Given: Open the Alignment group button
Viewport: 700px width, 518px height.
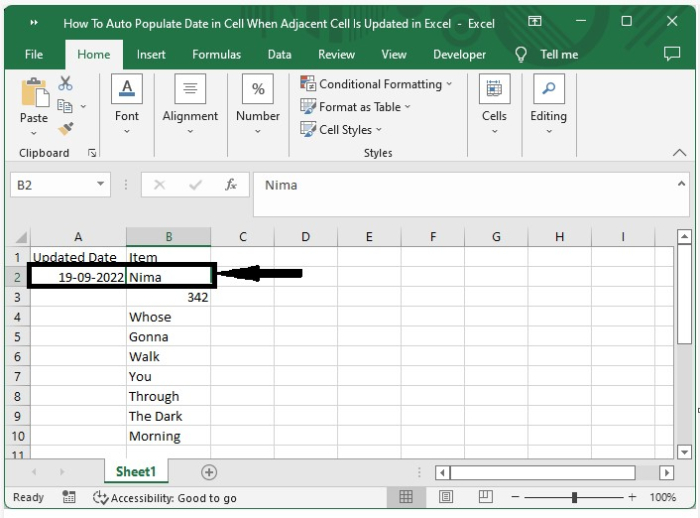Looking at the screenshot, I should [x=190, y=103].
